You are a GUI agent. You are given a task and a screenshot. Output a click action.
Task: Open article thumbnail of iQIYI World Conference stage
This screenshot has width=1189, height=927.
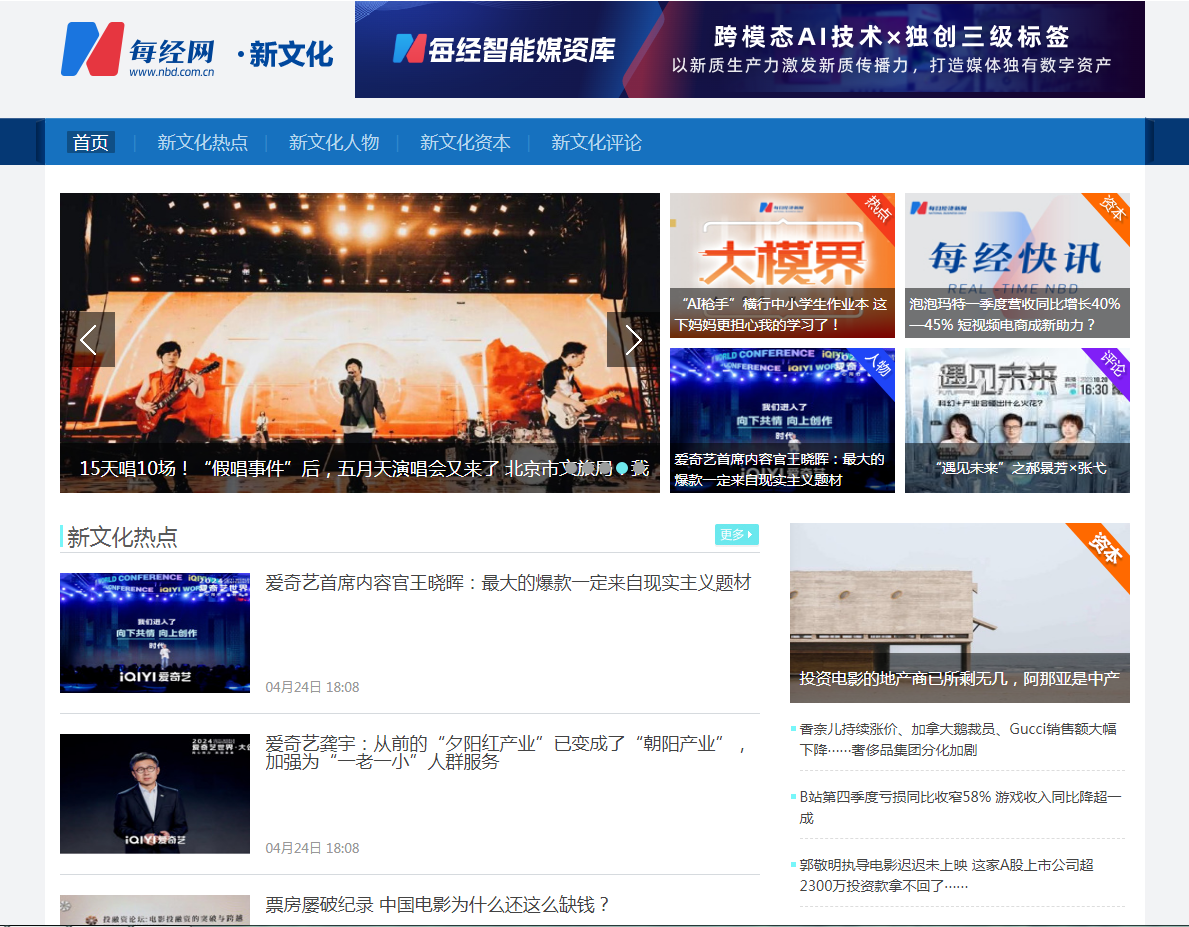(x=155, y=633)
